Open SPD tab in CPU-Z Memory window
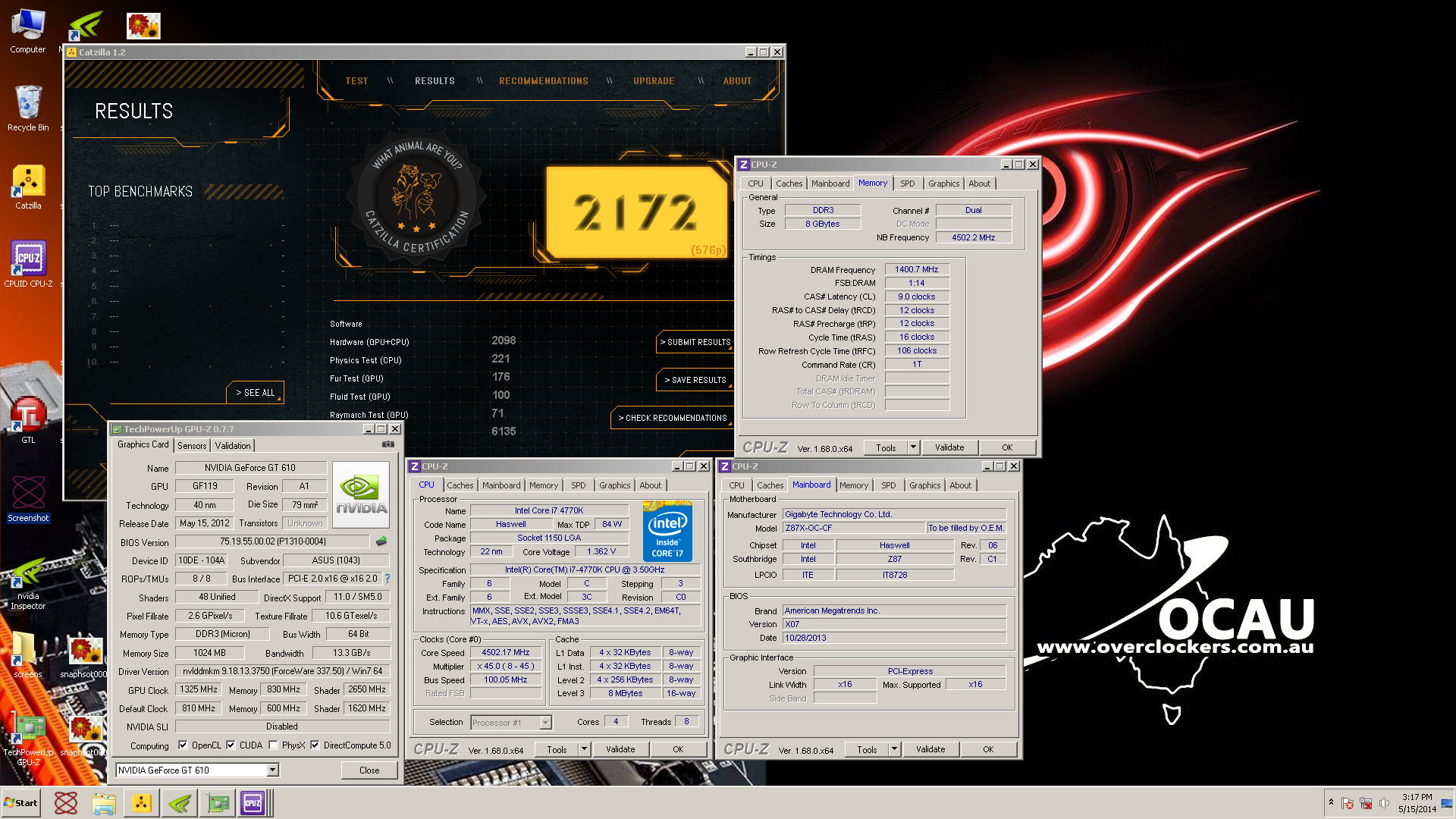The height and width of the screenshot is (819, 1456). (907, 184)
